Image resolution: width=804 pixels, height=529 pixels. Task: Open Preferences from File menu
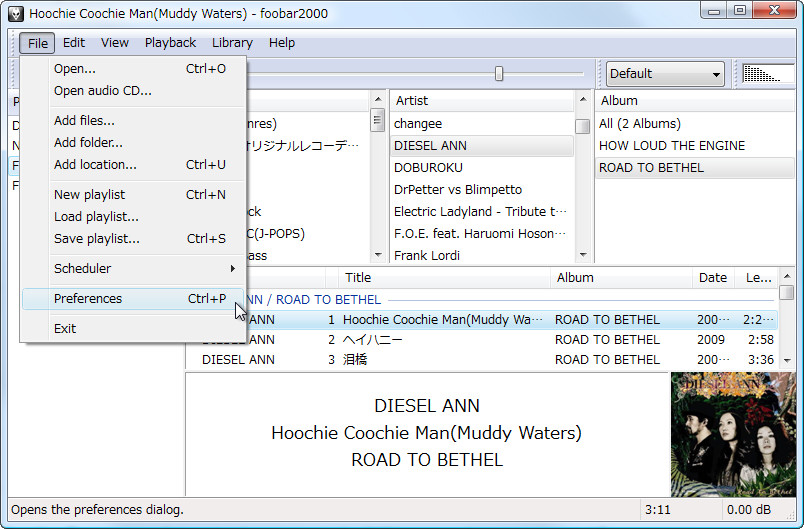133,299
